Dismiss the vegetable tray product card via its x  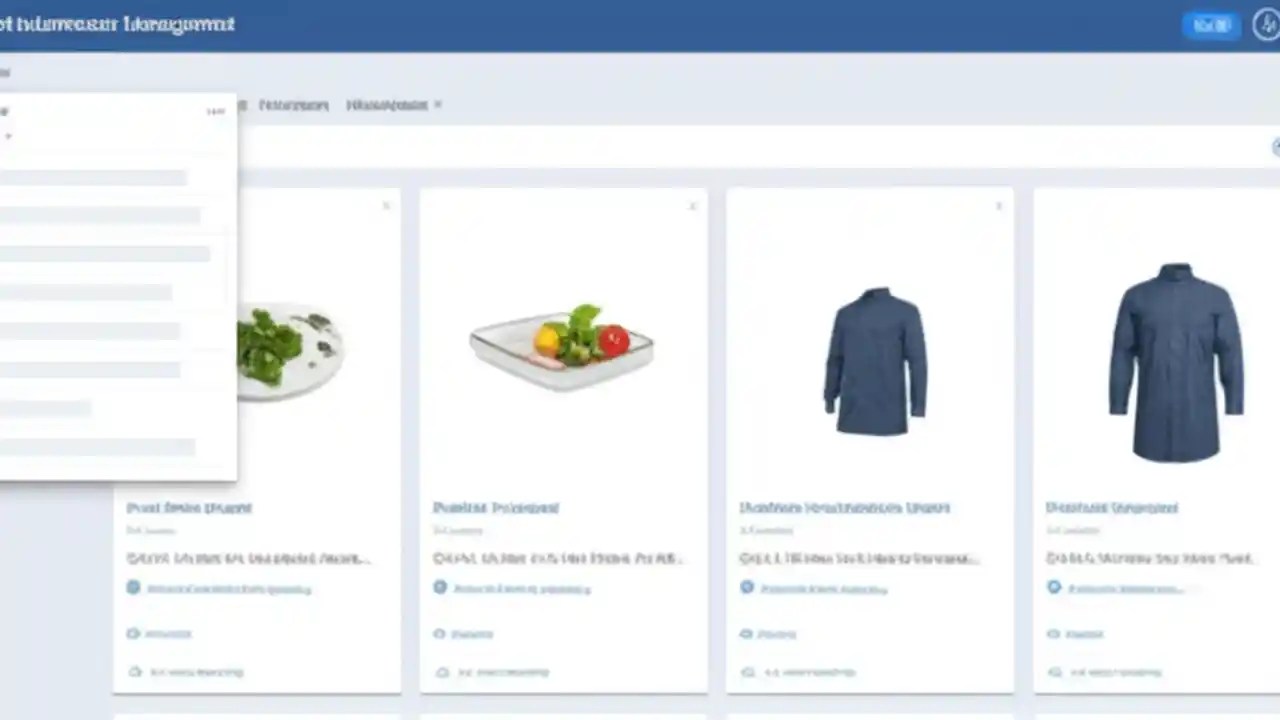692,206
